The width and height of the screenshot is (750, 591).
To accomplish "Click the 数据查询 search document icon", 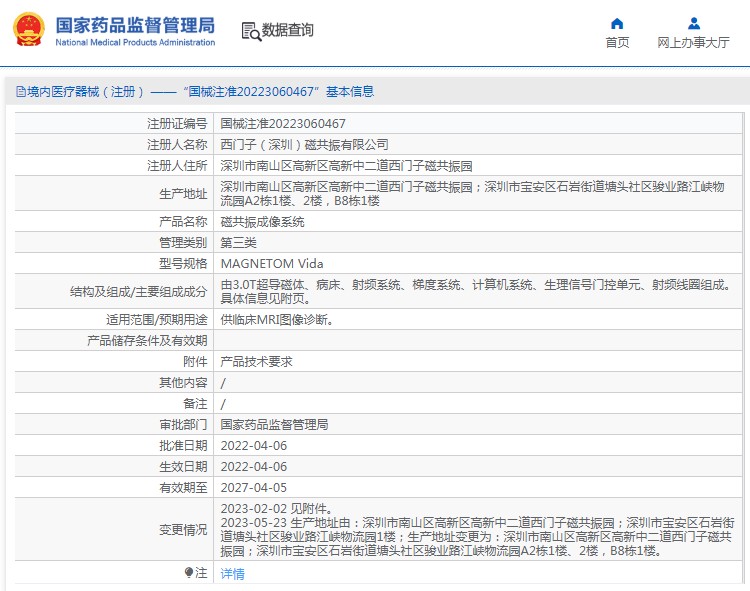I will (251, 31).
